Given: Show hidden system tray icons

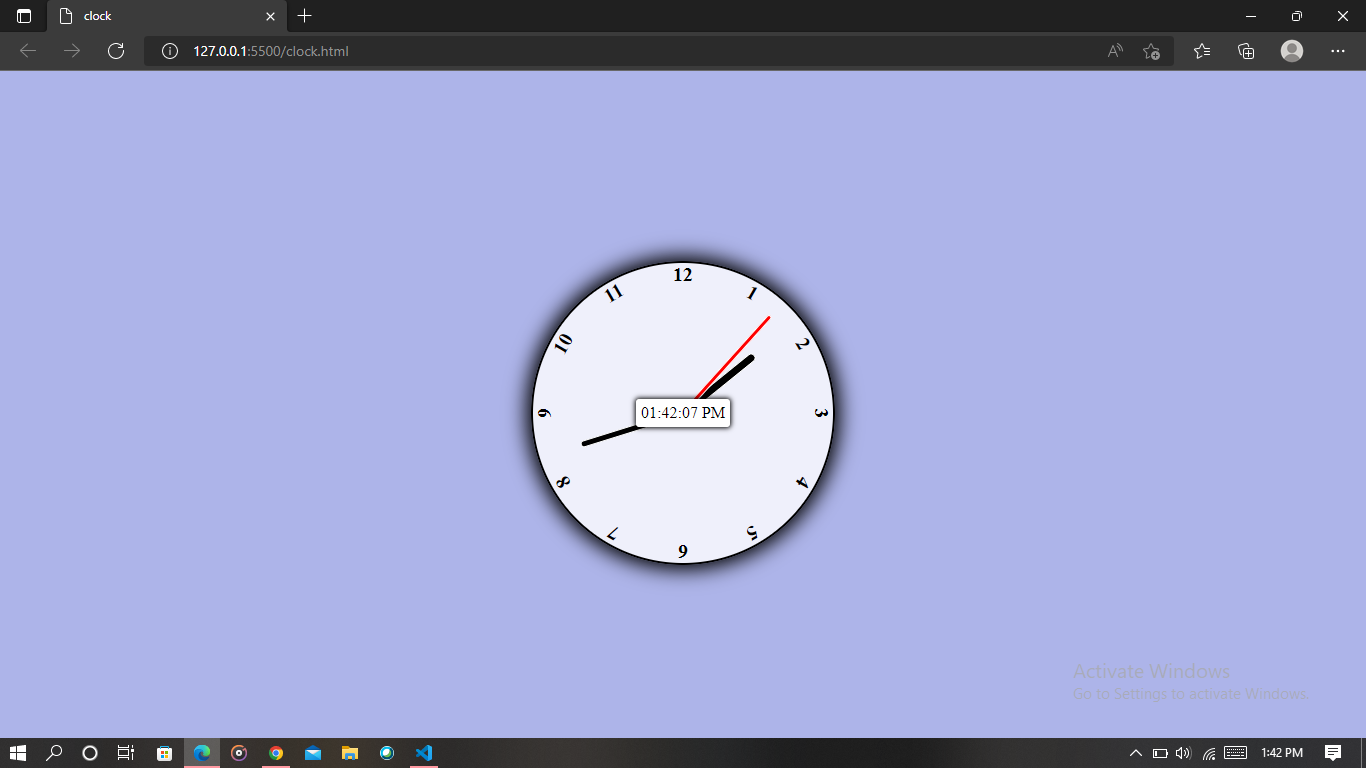Looking at the screenshot, I should click(x=1136, y=753).
